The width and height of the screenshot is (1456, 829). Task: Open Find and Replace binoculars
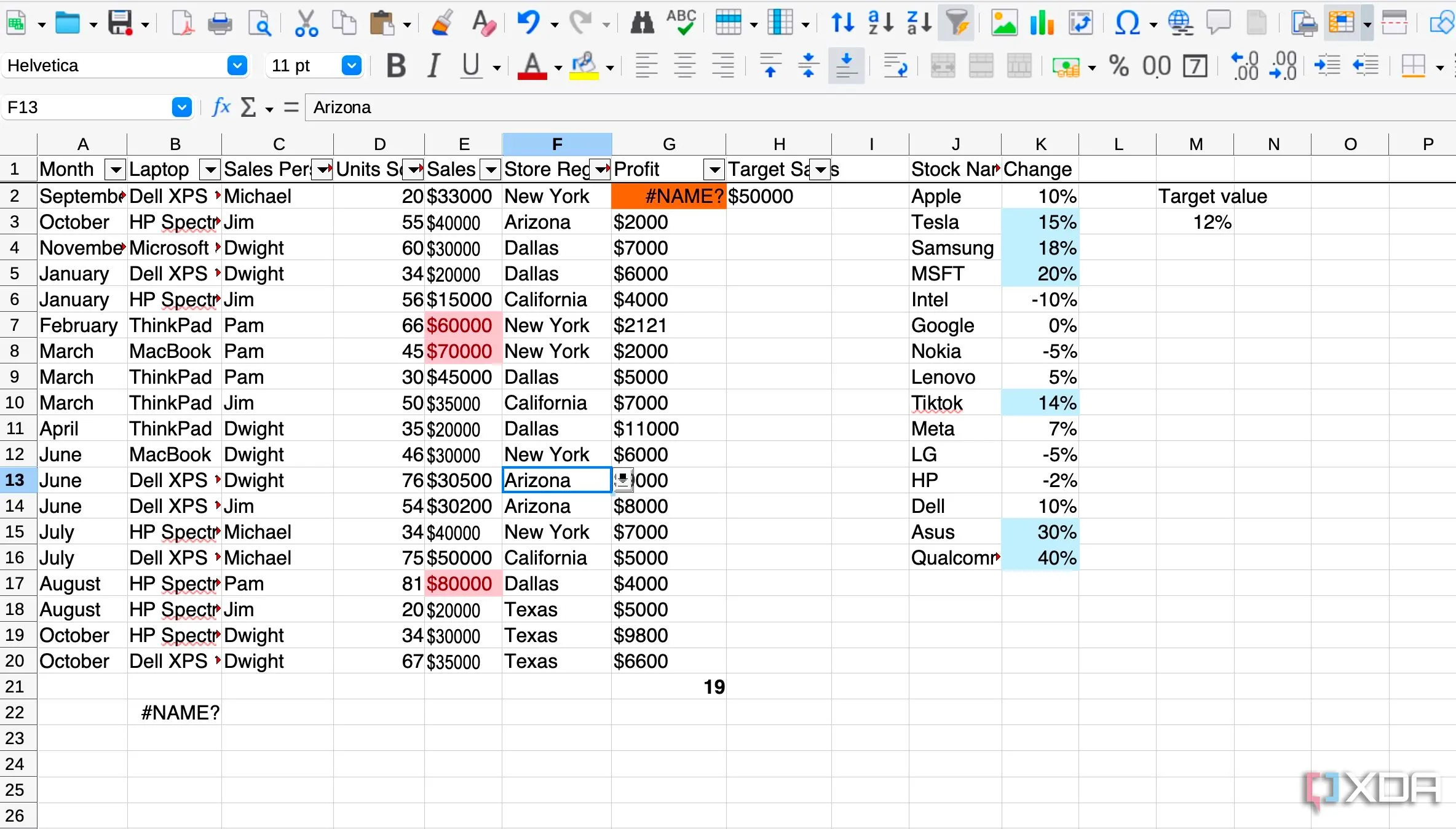[x=642, y=23]
